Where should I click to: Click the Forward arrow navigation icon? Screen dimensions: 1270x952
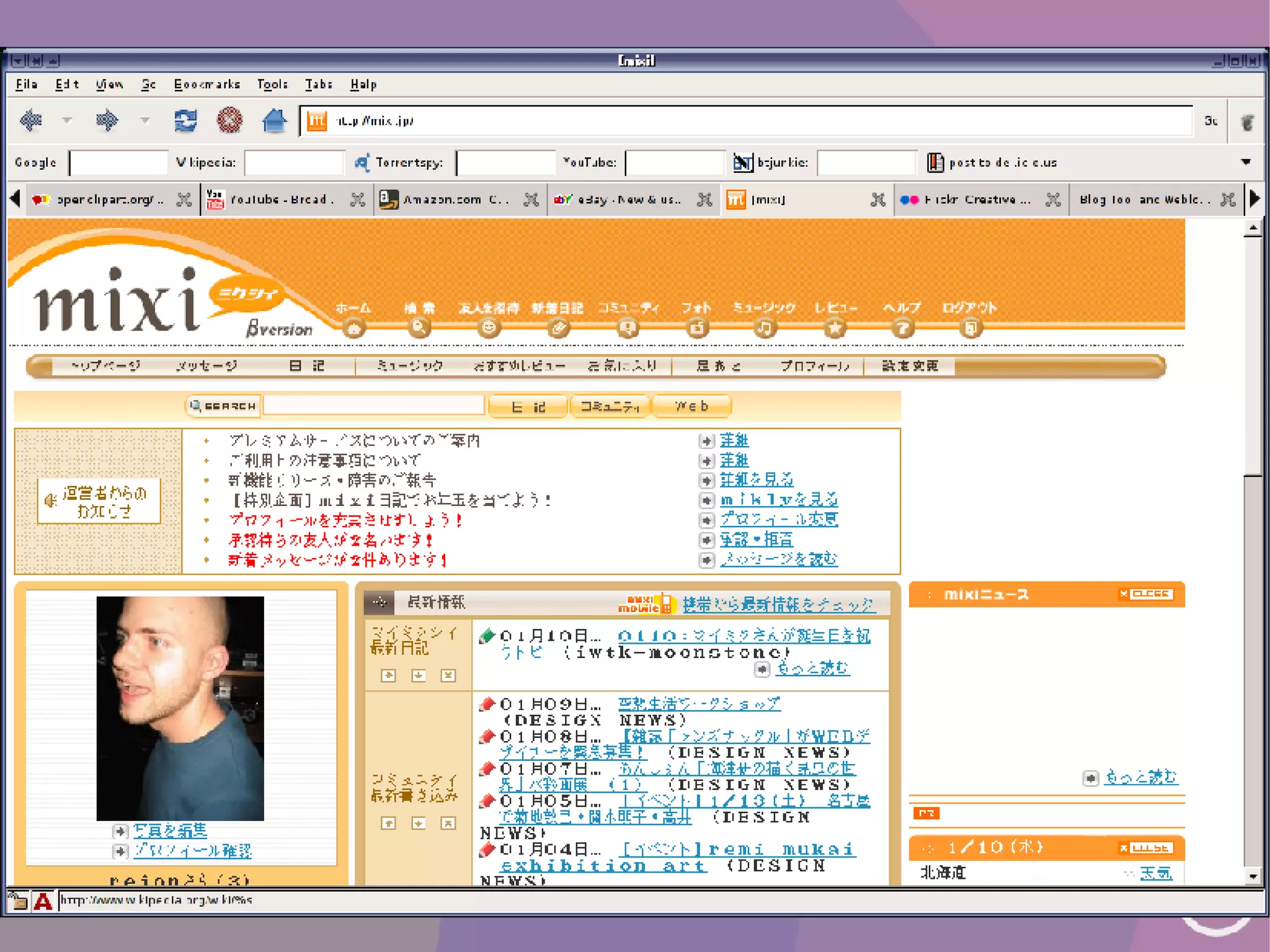click(x=107, y=120)
